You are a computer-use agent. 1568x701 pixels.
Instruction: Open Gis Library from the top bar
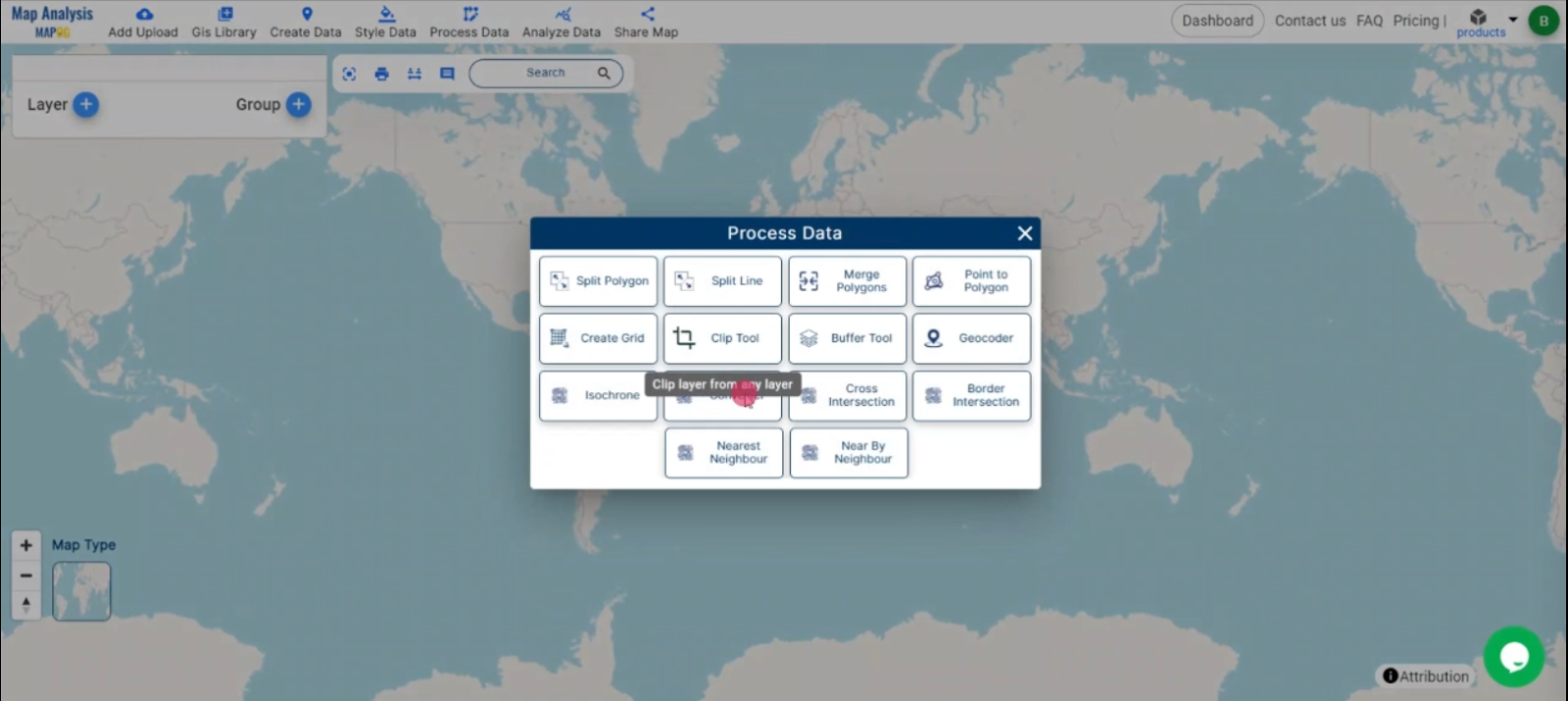(223, 23)
